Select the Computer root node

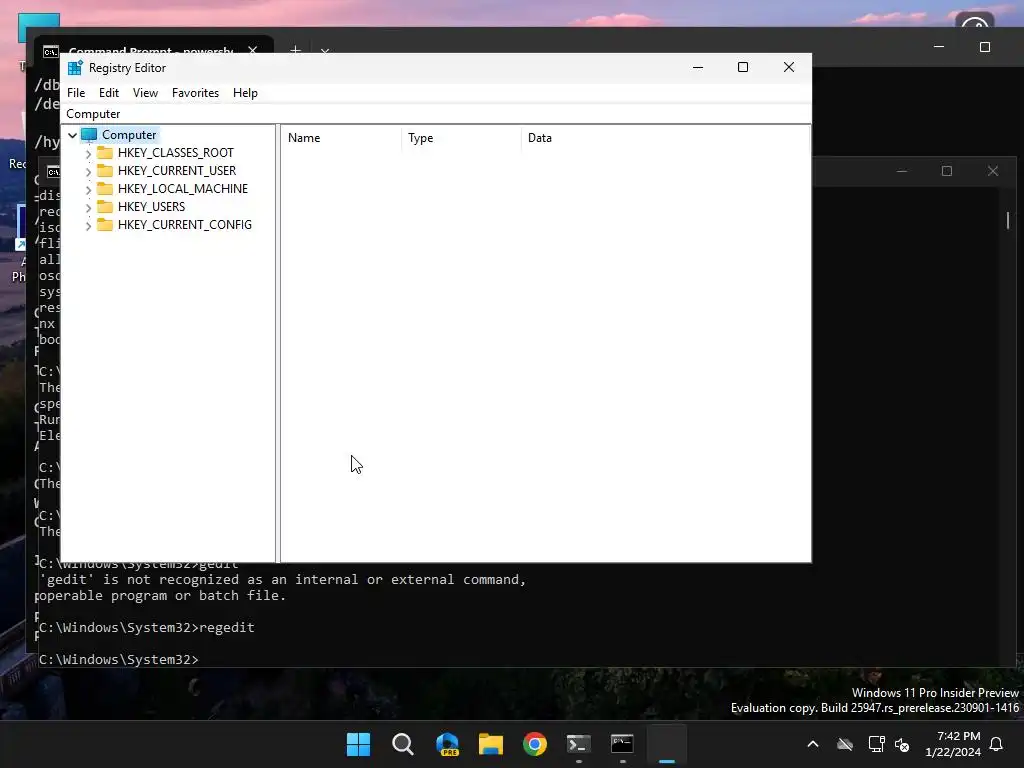pyautogui.click(x=129, y=135)
